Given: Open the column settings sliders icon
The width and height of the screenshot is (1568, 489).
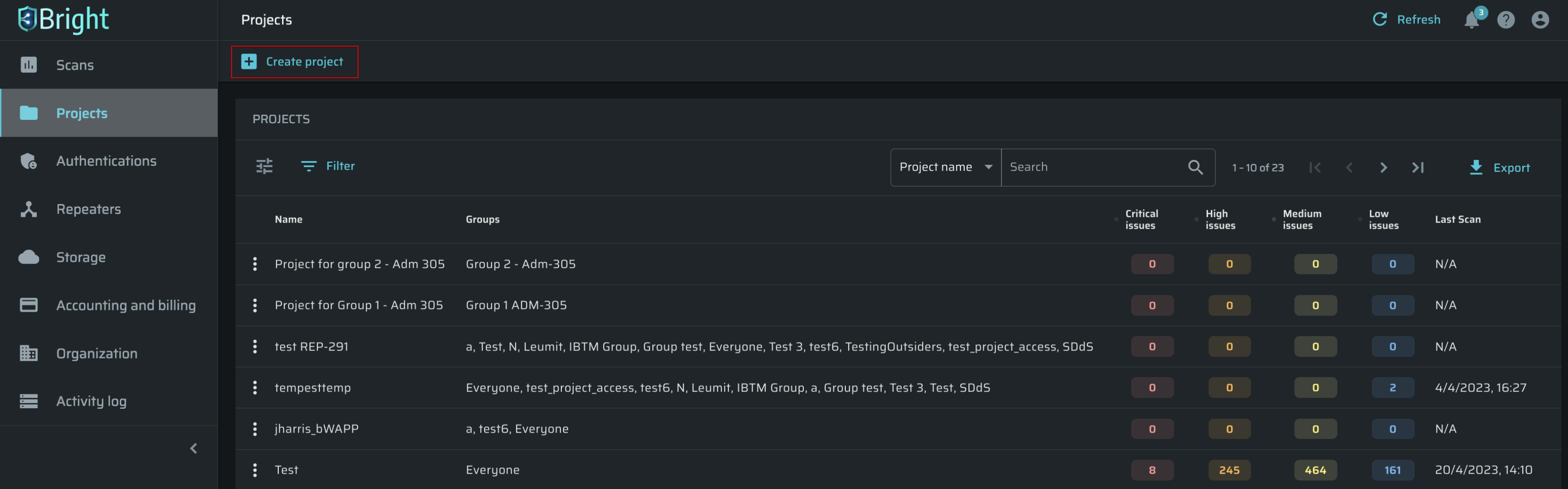Looking at the screenshot, I should 264,166.
